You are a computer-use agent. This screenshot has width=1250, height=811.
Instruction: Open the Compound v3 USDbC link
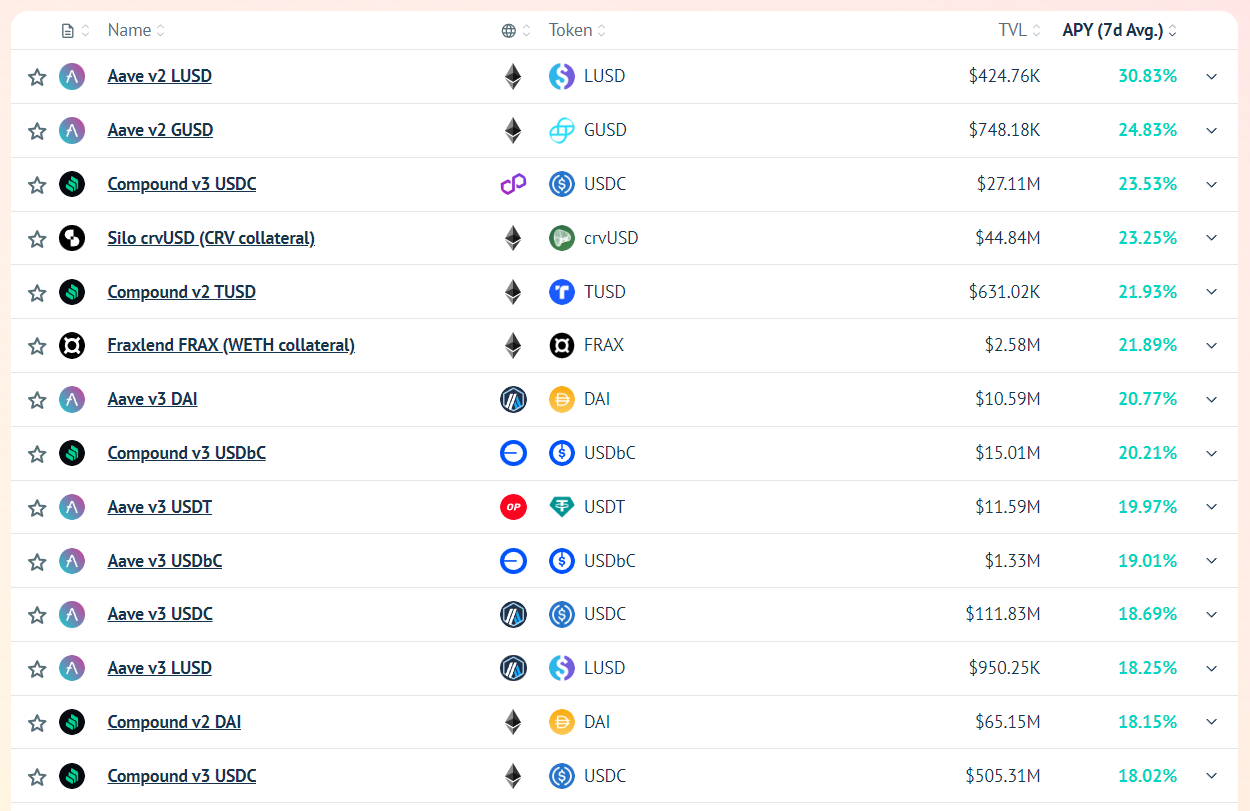(187, 453)
